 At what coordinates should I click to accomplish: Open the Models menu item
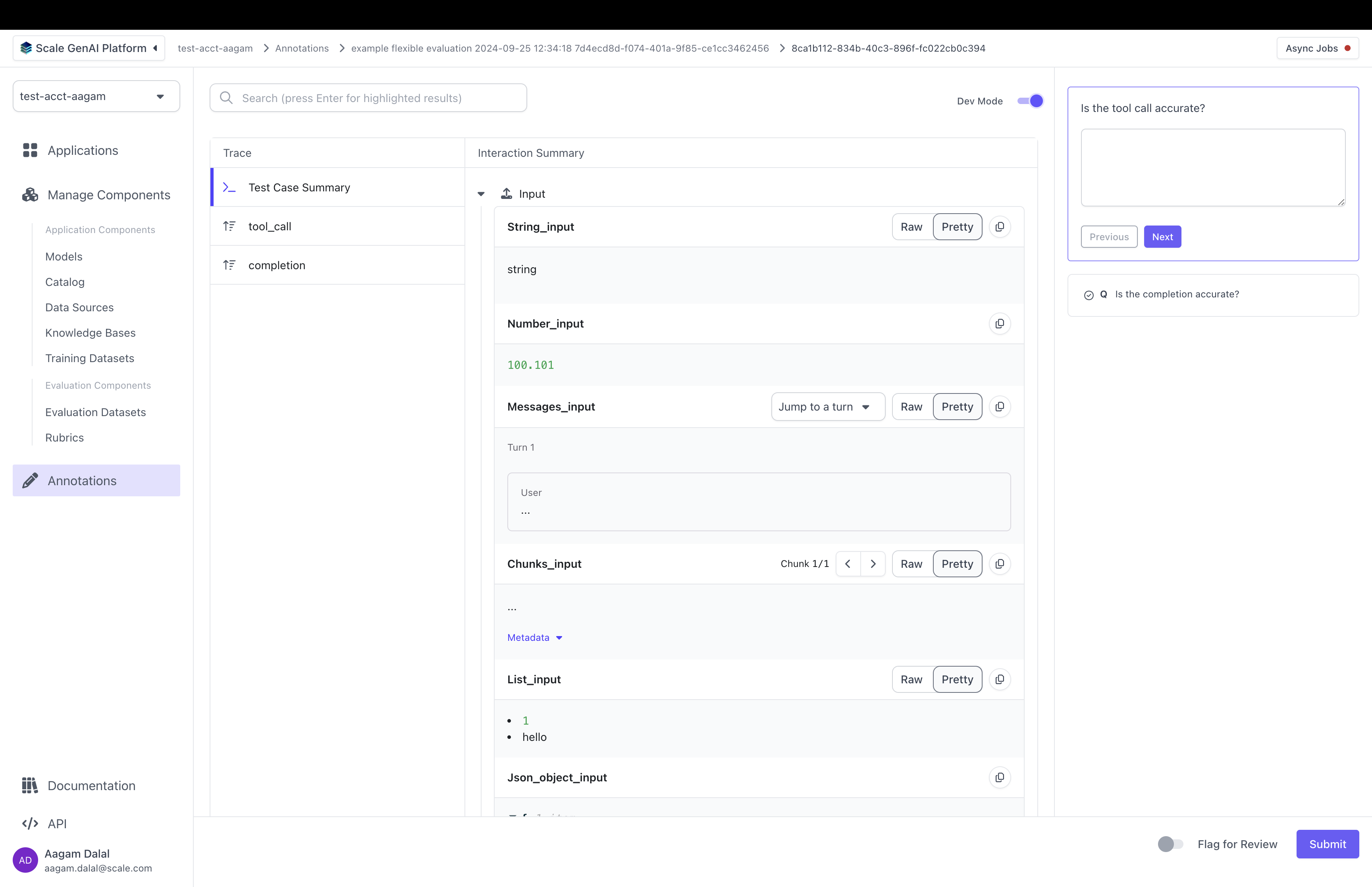point(64,256)
